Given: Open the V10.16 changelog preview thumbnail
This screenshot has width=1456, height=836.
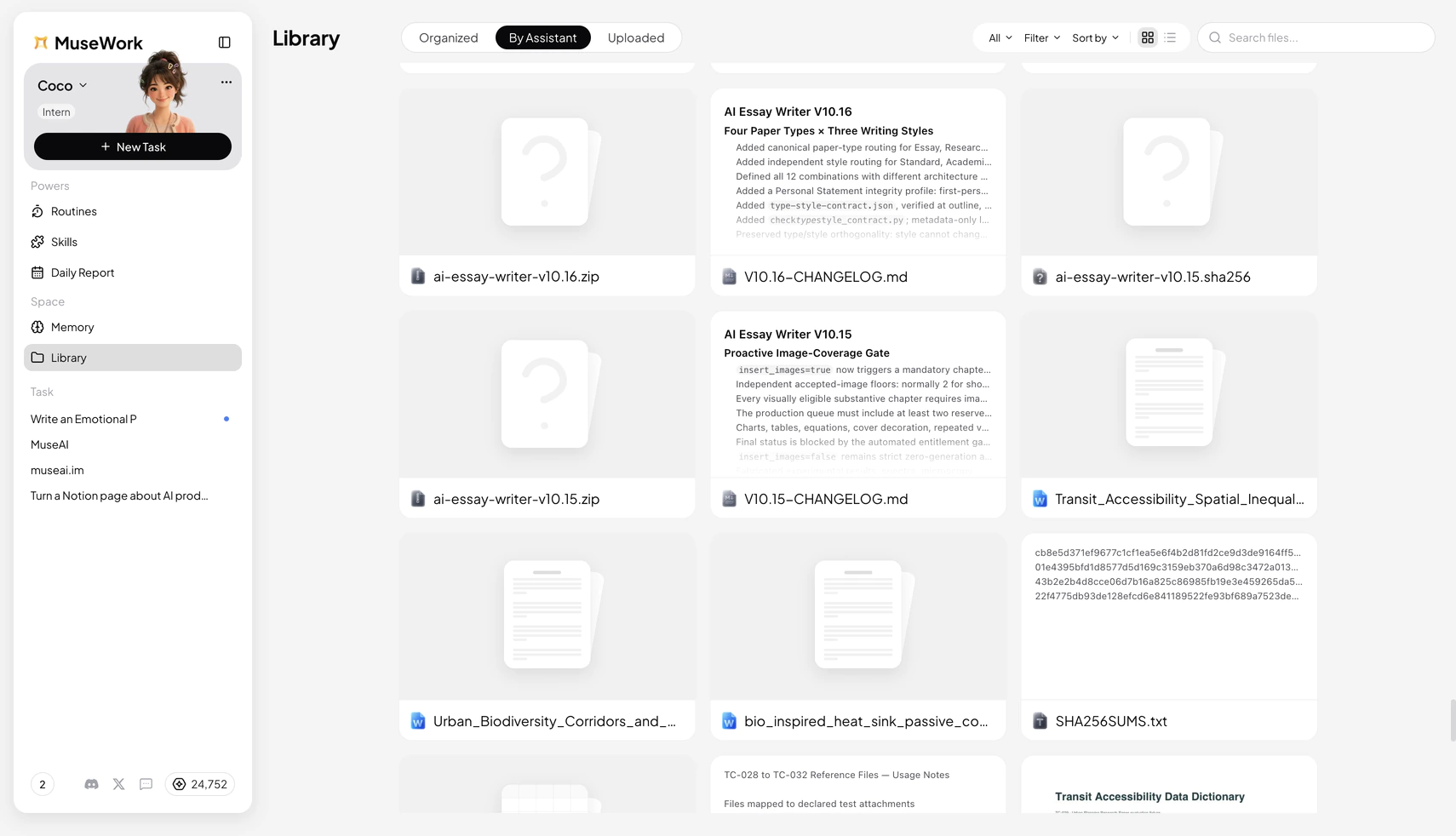Looking at the screenshot, I should (x=858, y=172).
